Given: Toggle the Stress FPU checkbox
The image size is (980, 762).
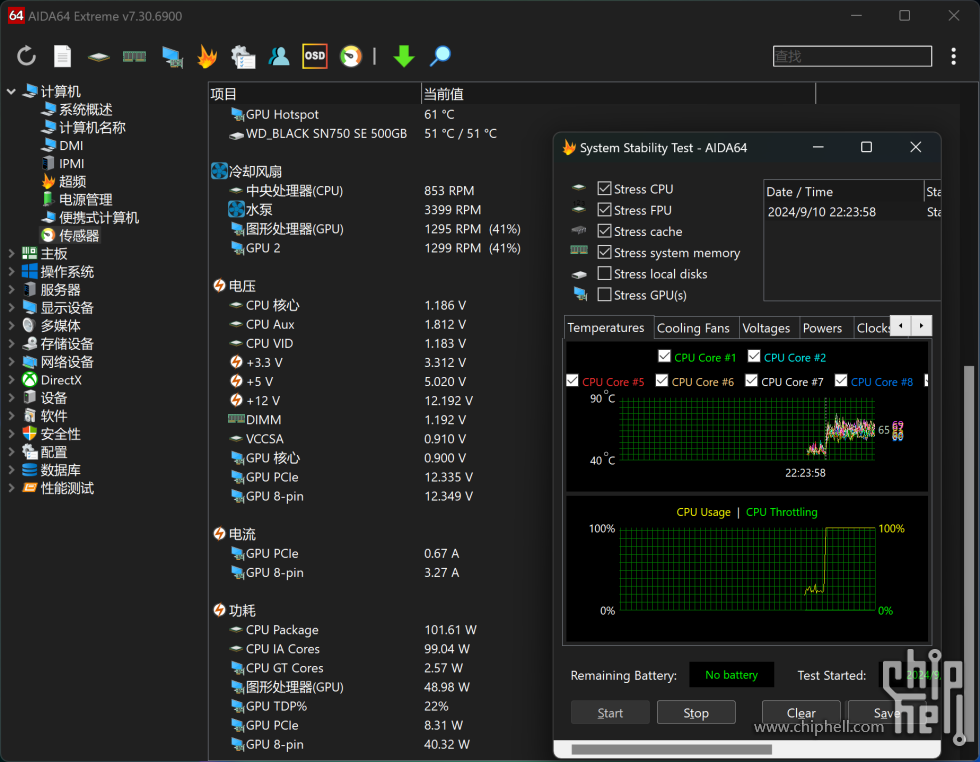Looking at the screenshot, I should tap(604, 210).
